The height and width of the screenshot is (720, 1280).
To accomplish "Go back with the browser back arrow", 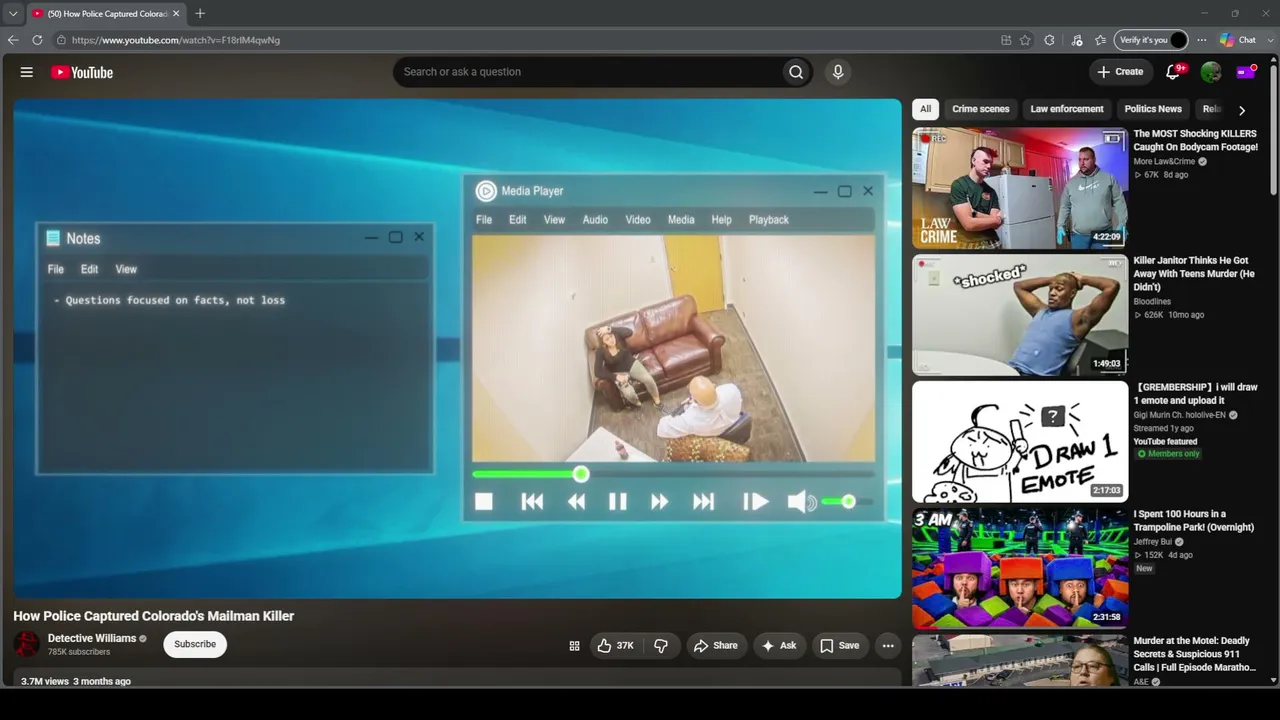I will pos(13,40).
